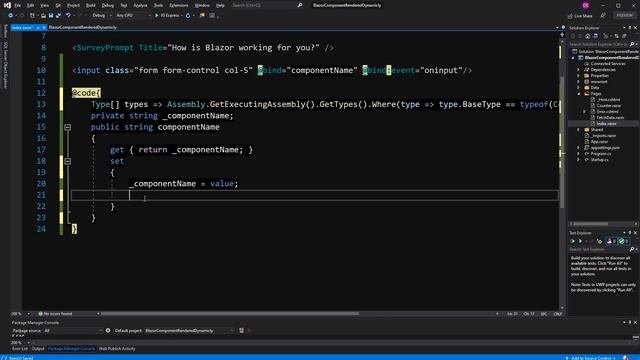Click the Switch Views icon in Solution Explorer

point(595,36)
